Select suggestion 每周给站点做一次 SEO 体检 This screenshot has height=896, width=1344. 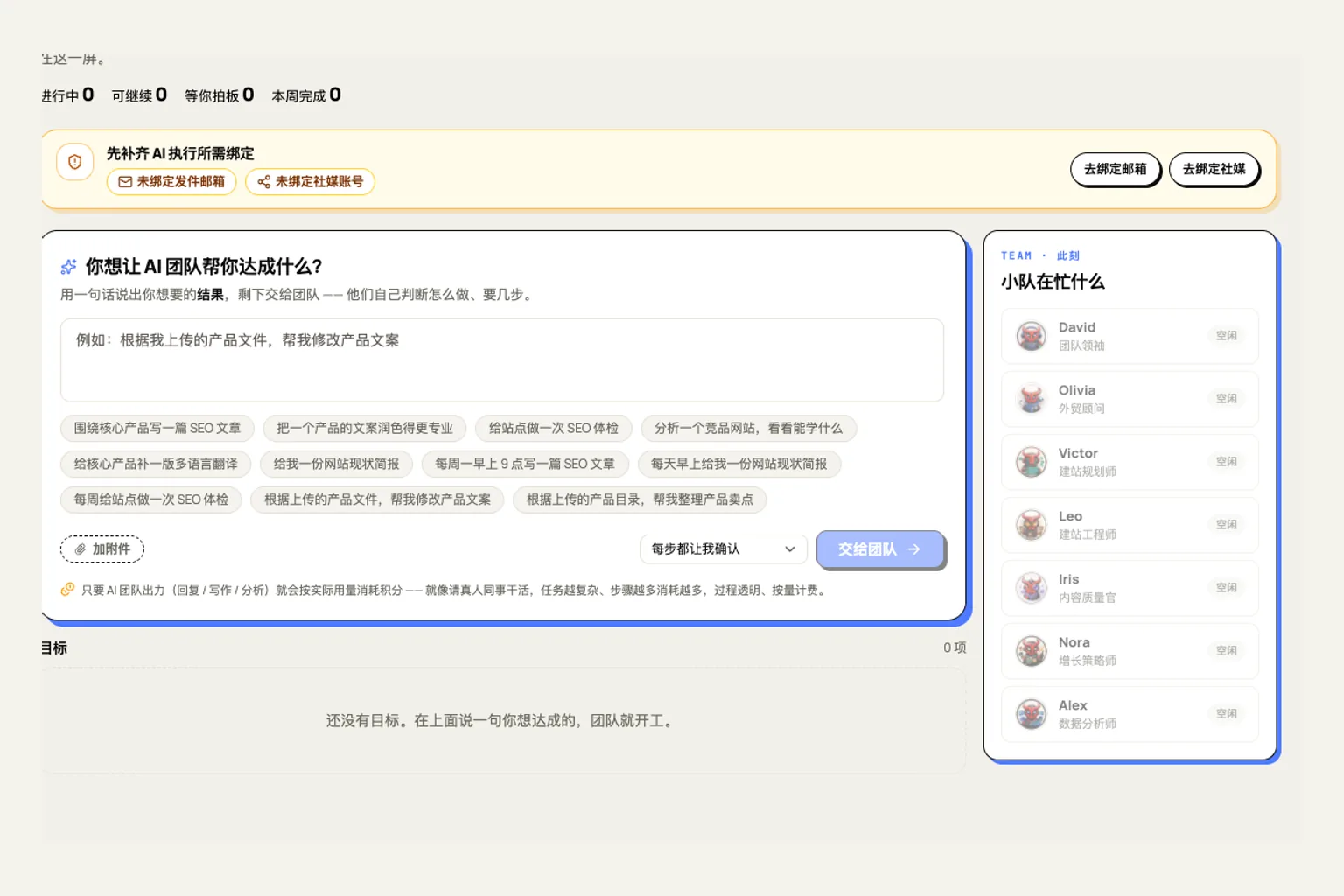151,500
